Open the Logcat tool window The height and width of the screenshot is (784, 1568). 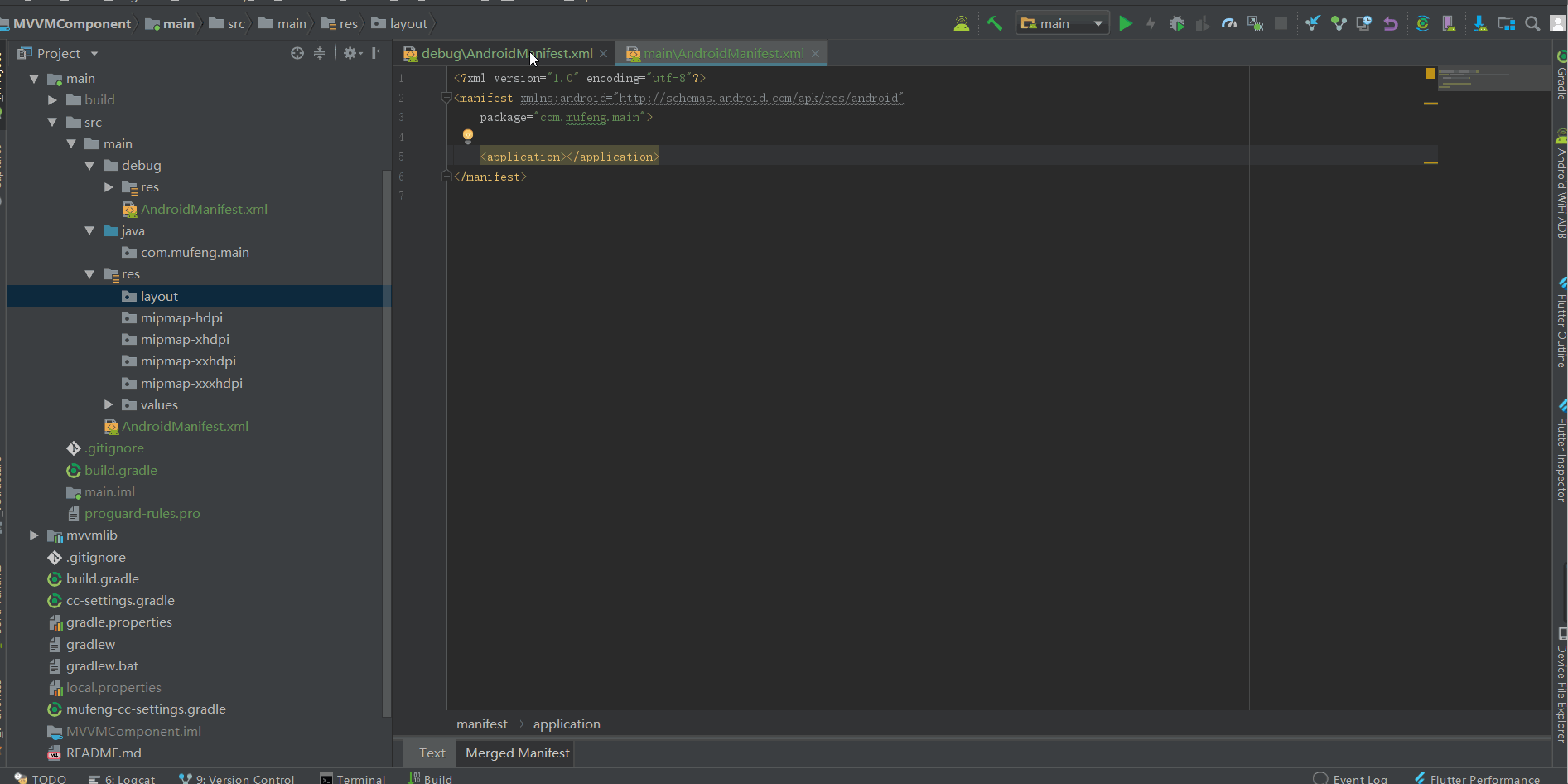click(122, 779)
